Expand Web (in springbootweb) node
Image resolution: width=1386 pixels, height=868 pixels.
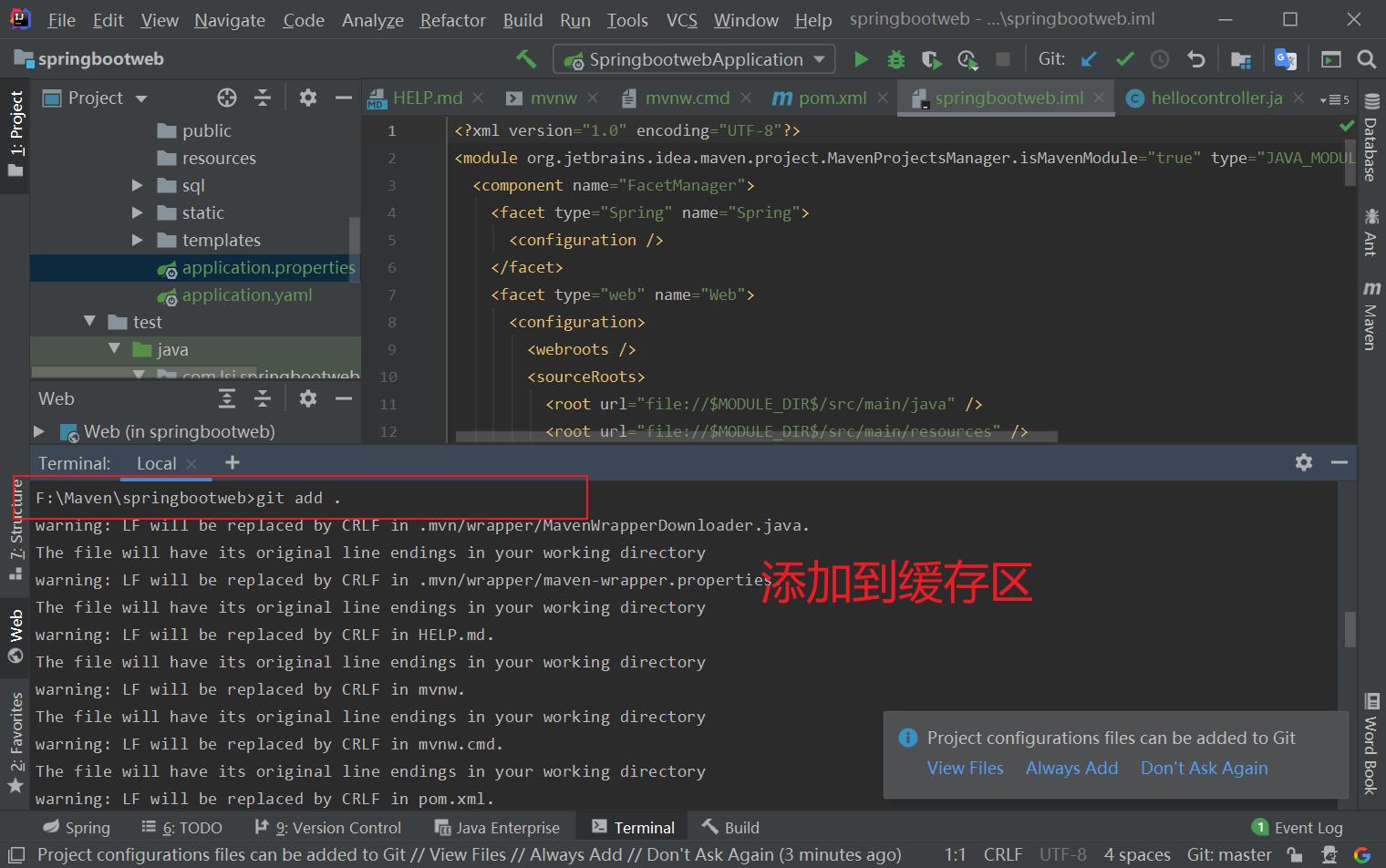38,431
